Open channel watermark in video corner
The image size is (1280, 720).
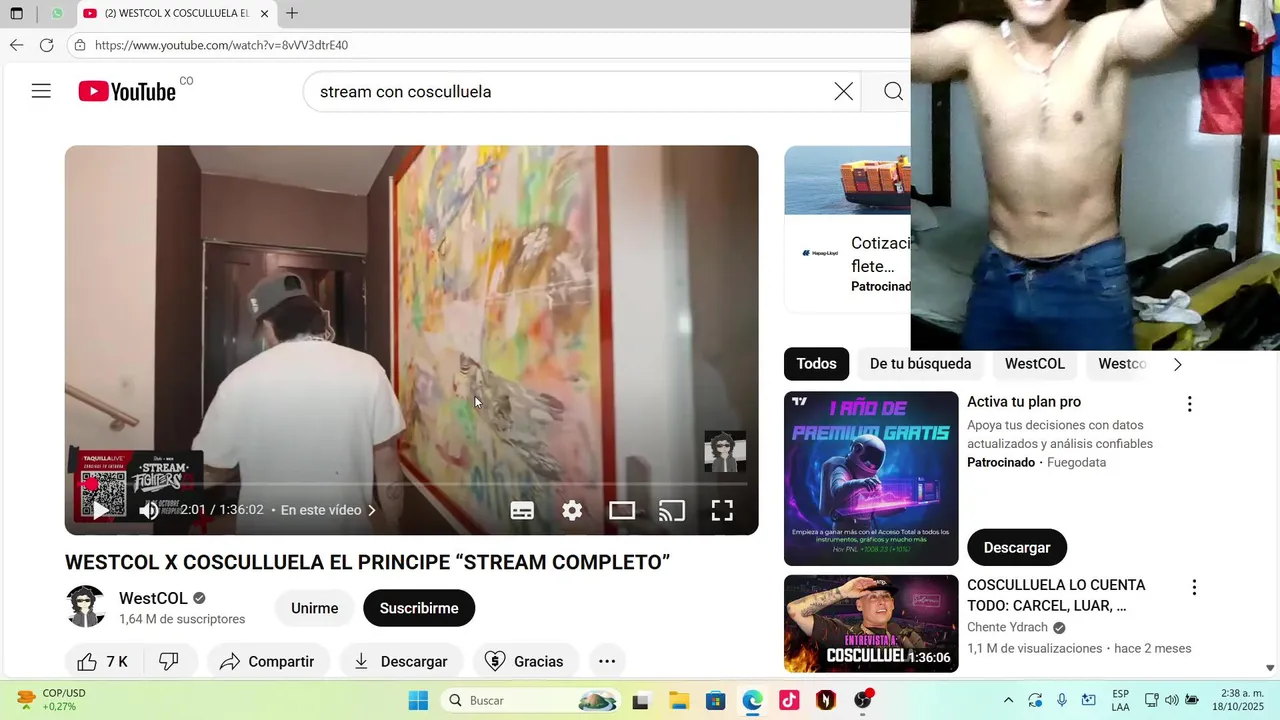[725, 452]
